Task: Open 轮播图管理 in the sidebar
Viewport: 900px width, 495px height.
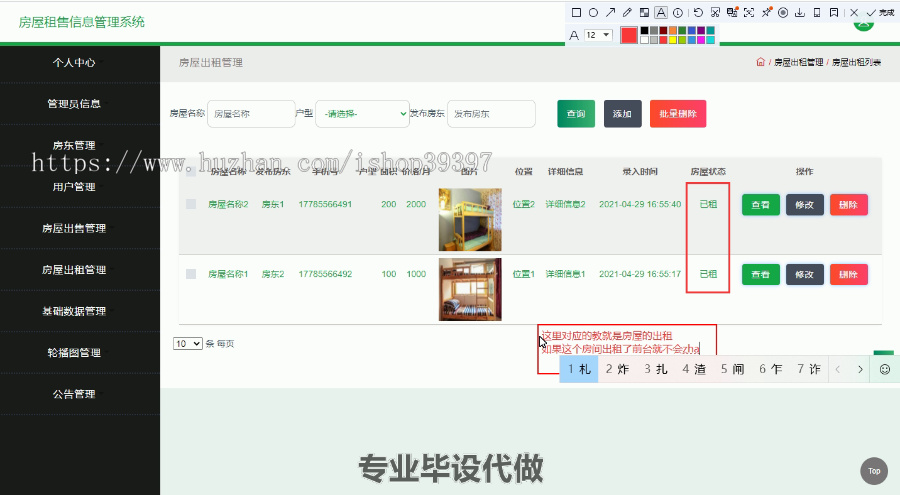Action: (x=74, y=353)
